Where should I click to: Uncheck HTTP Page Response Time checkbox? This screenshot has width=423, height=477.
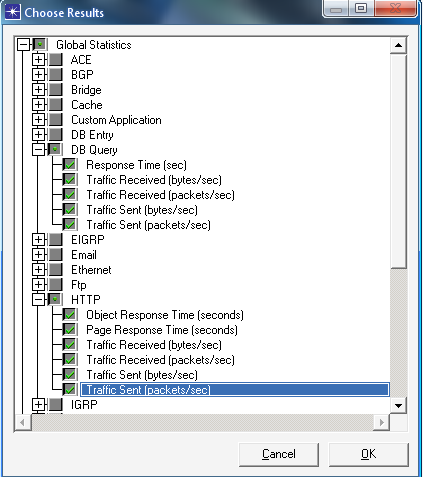tap(70, 330)
